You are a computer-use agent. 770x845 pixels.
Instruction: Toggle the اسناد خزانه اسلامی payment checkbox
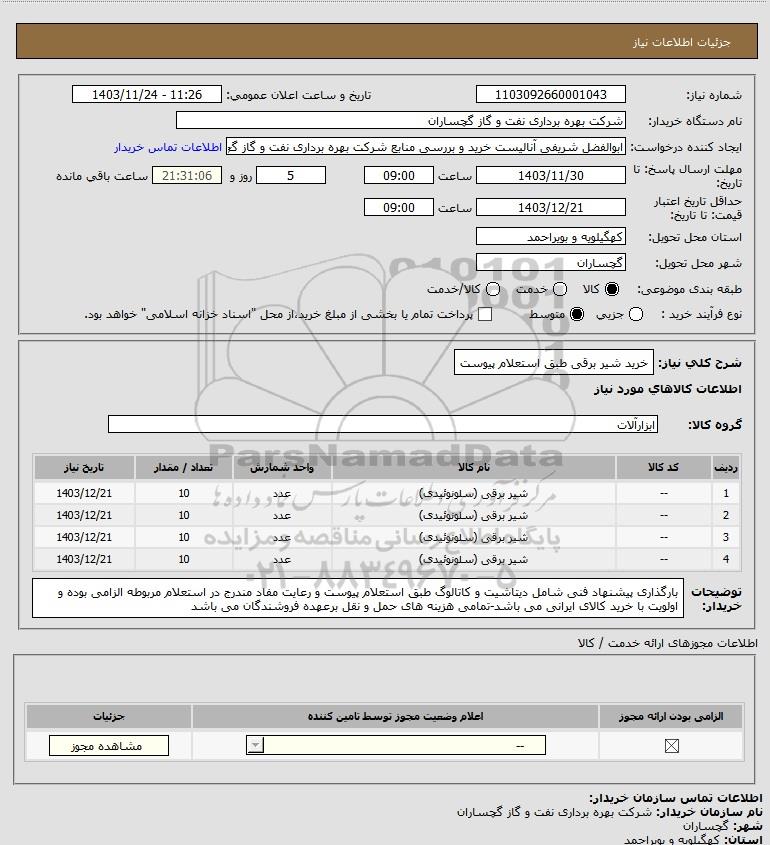point(485,314)
